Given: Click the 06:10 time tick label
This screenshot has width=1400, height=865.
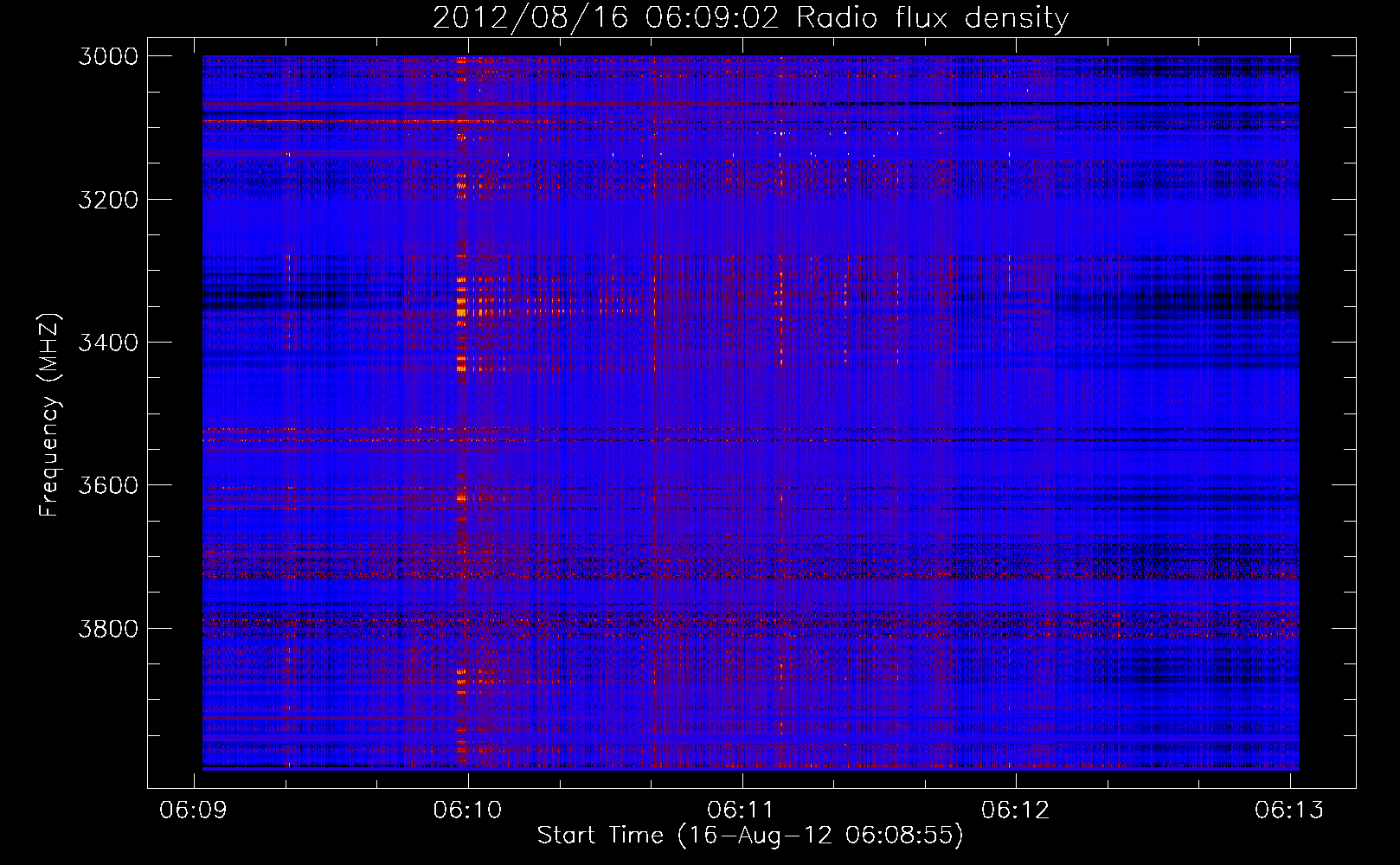Looking at the screenshot, I should click(467, 810).
